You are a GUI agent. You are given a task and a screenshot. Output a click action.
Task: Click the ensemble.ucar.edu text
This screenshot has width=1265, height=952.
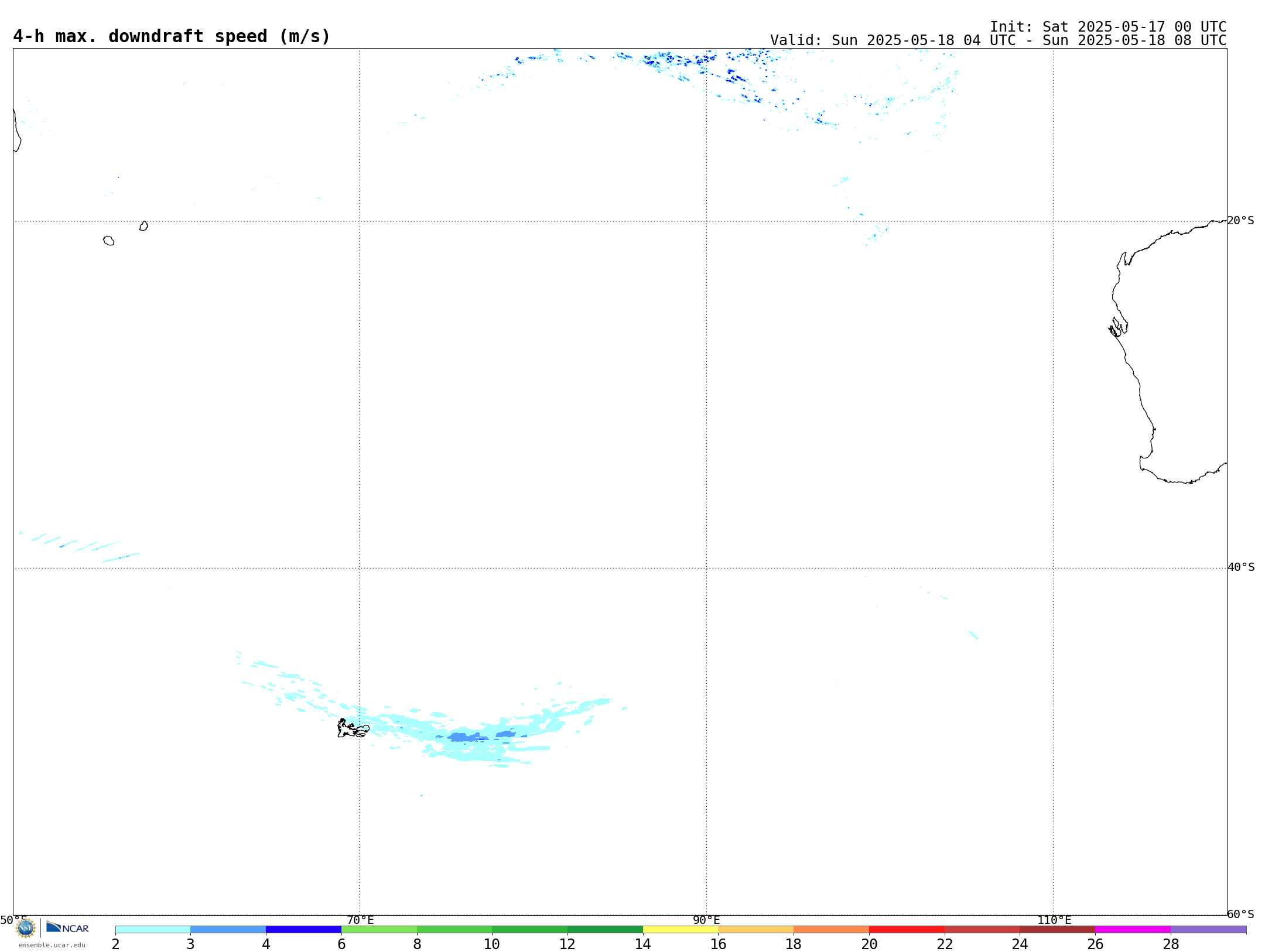coord(52,945)
